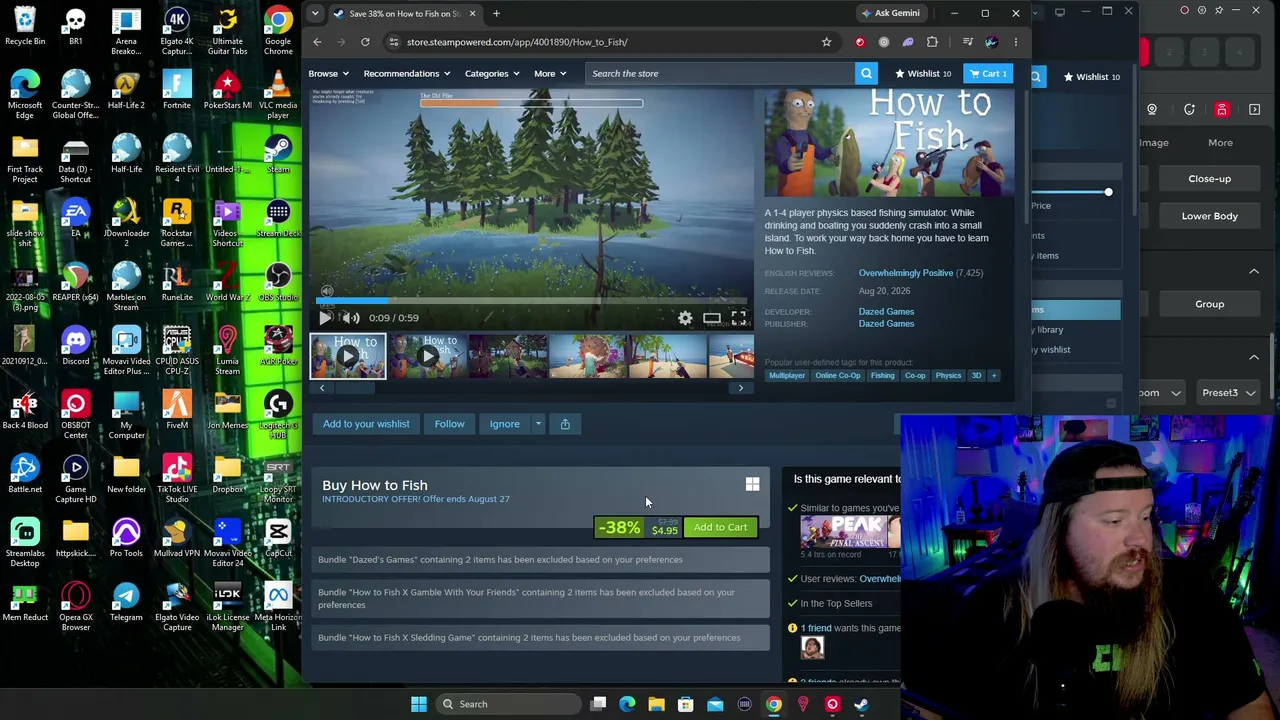Close the How to Fish Steam tab
Screen dimensions: 1280x720
click(x=472, y=13)
